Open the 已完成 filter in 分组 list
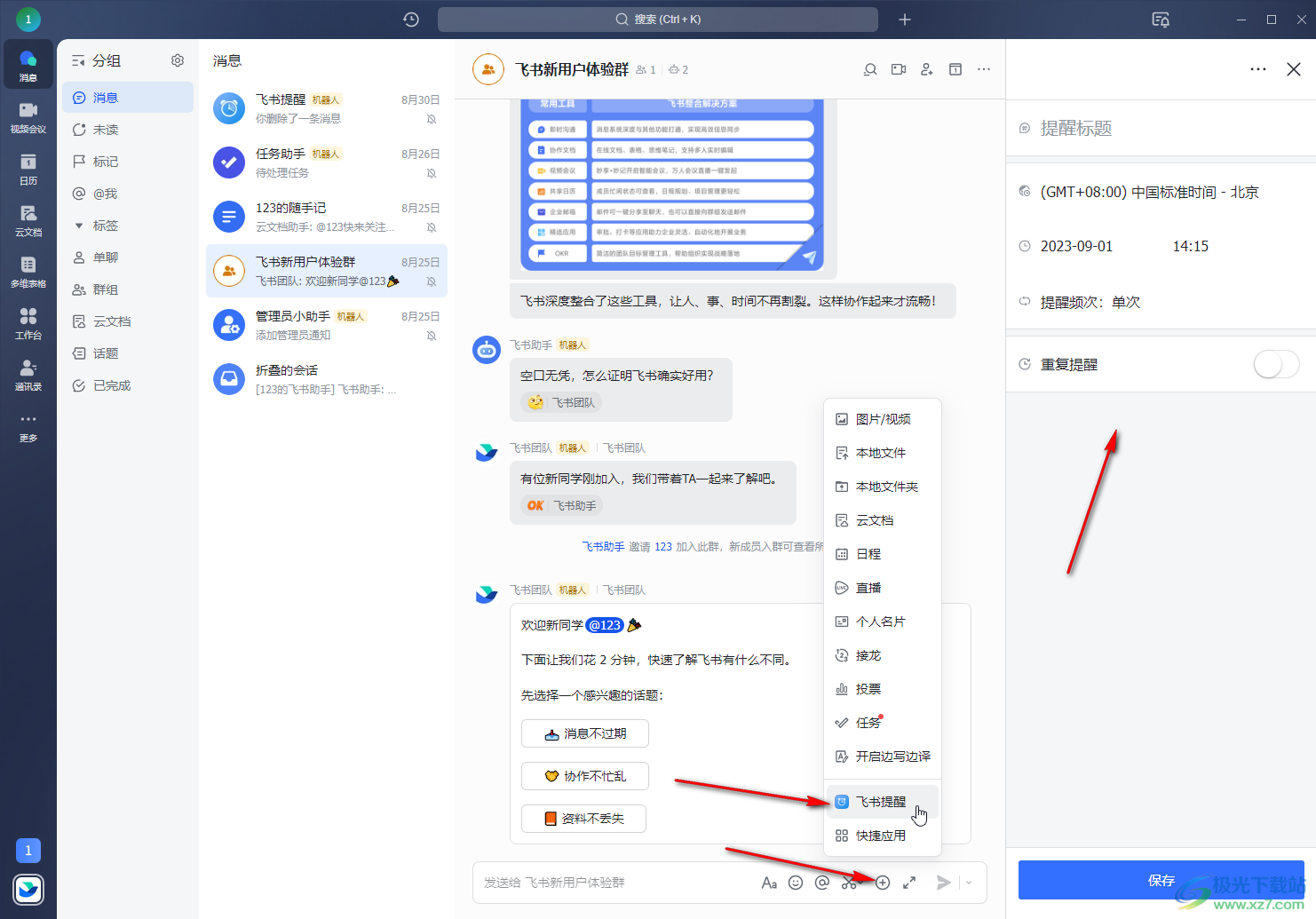 coord(128,385)
